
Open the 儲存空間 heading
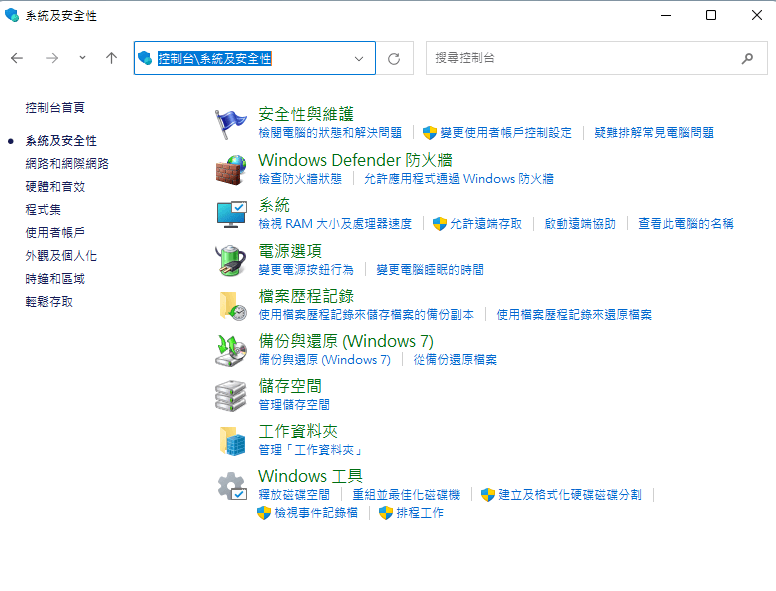[x=290, y=386]
